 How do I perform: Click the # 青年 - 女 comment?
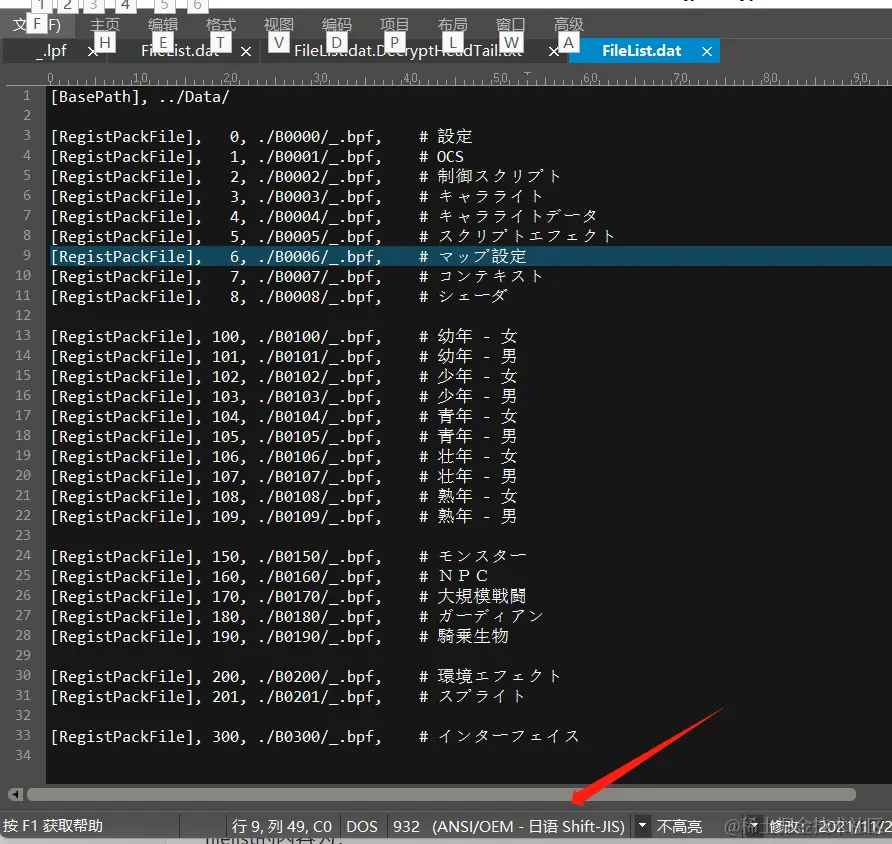click(468, 416)
